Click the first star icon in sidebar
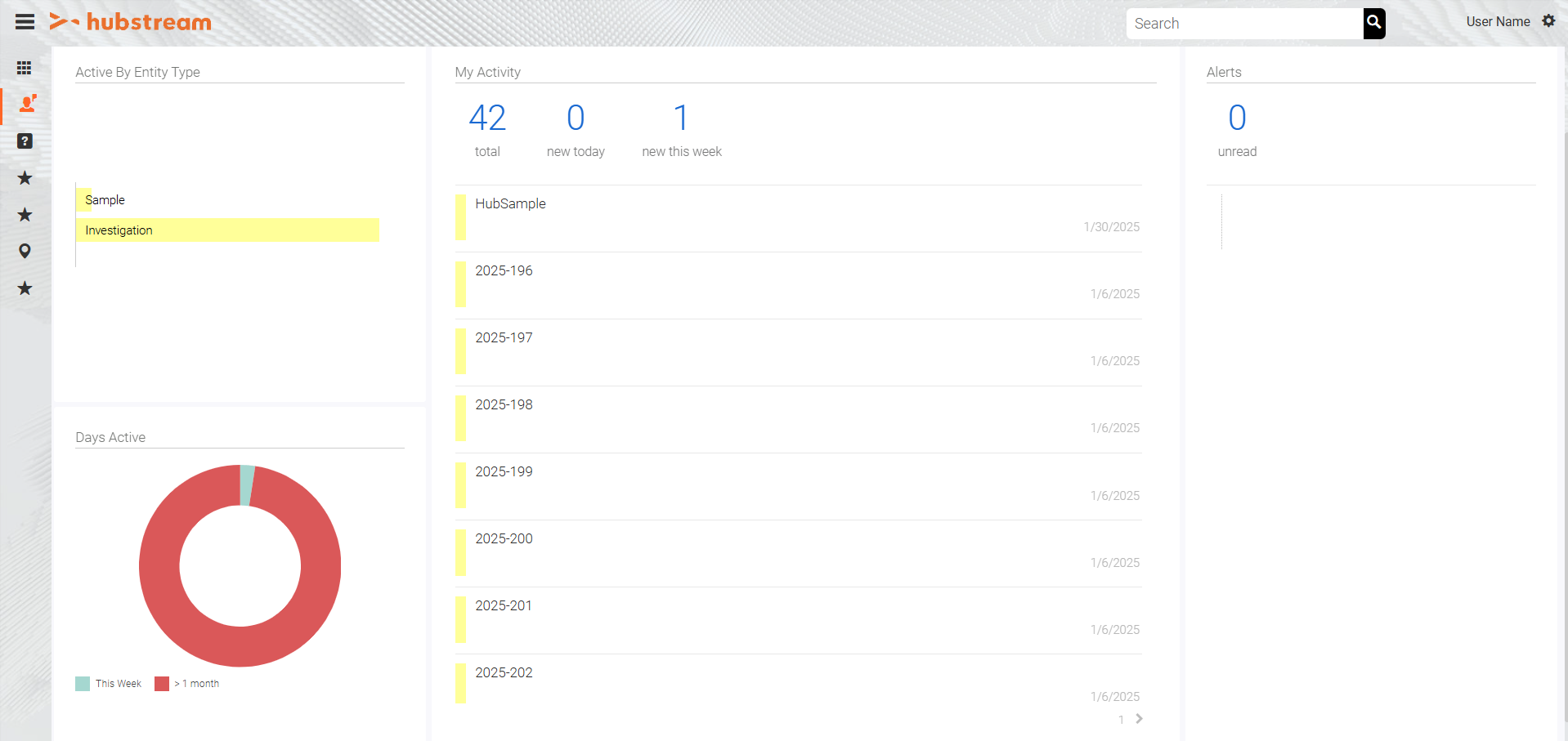Viewport: 1568px width, 741px height. pyautogui.click(x=25, y=177)
